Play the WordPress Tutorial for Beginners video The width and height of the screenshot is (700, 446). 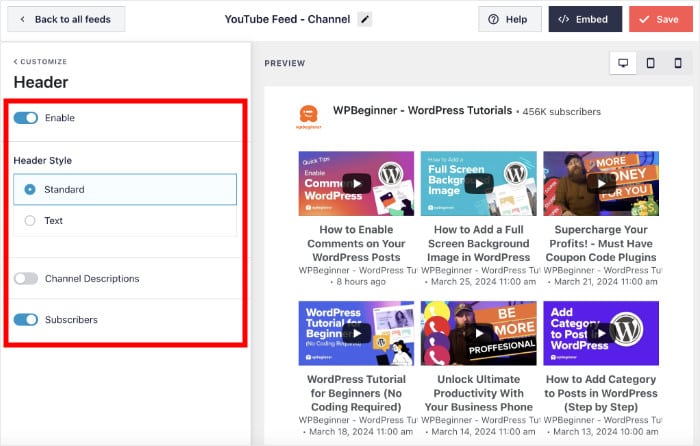(x=356, y=333)
